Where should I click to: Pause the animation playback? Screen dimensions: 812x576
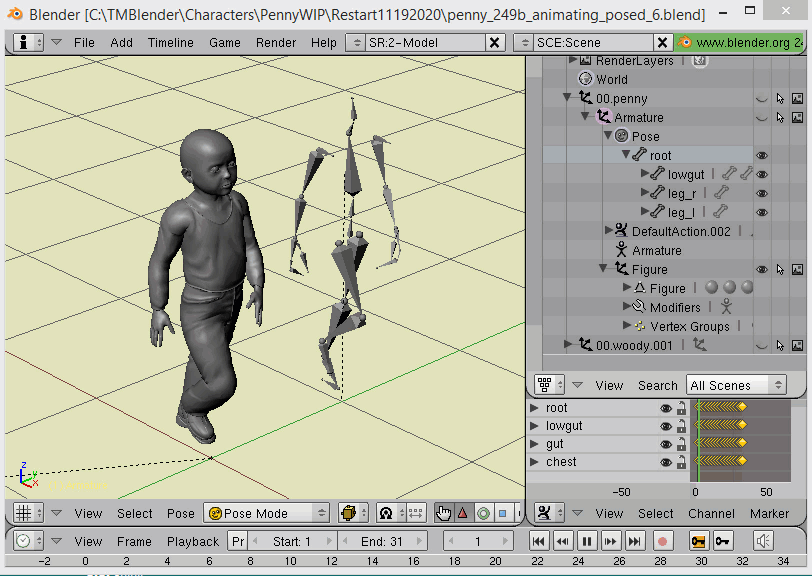[587, 541]
